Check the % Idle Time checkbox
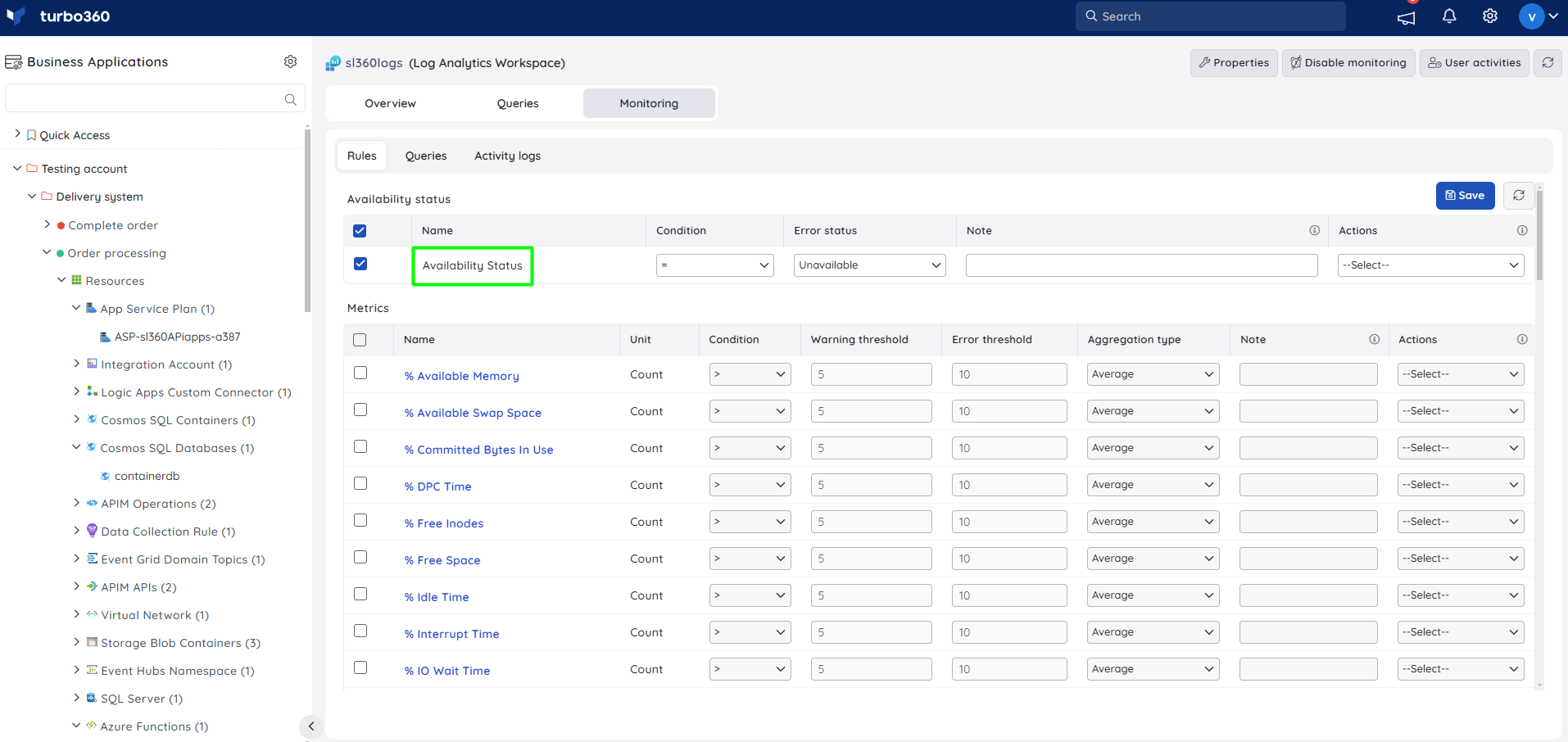The image size is (1568, 742). click(x=360, y=594)
